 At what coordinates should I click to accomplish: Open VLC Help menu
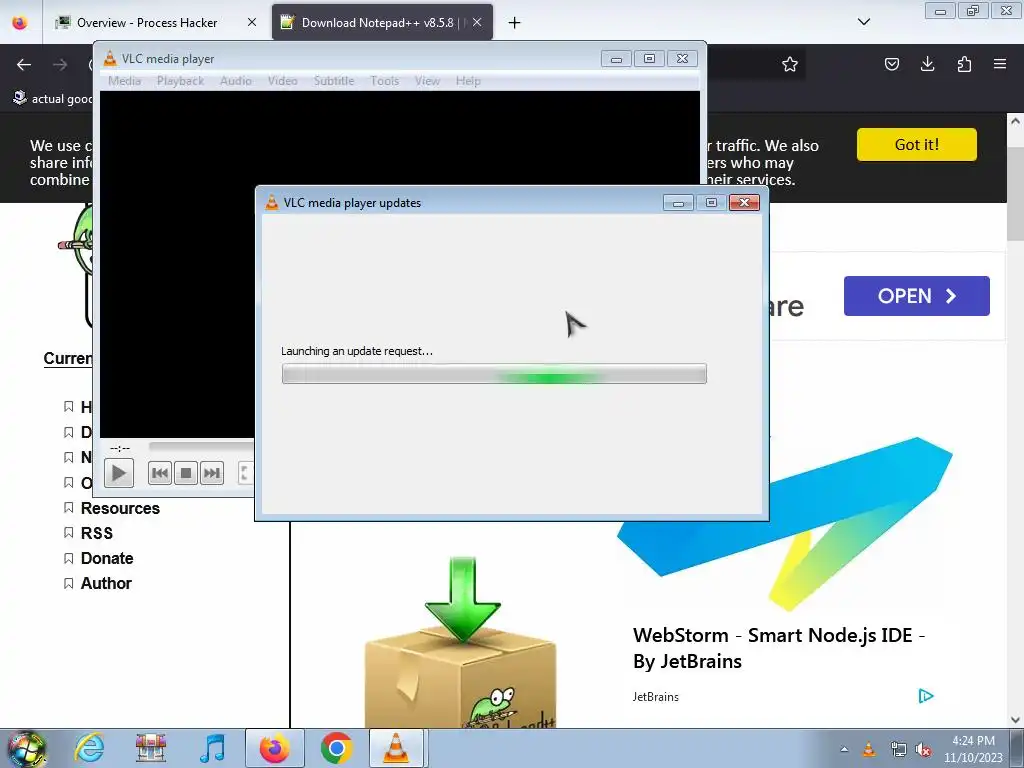(468, 80)
